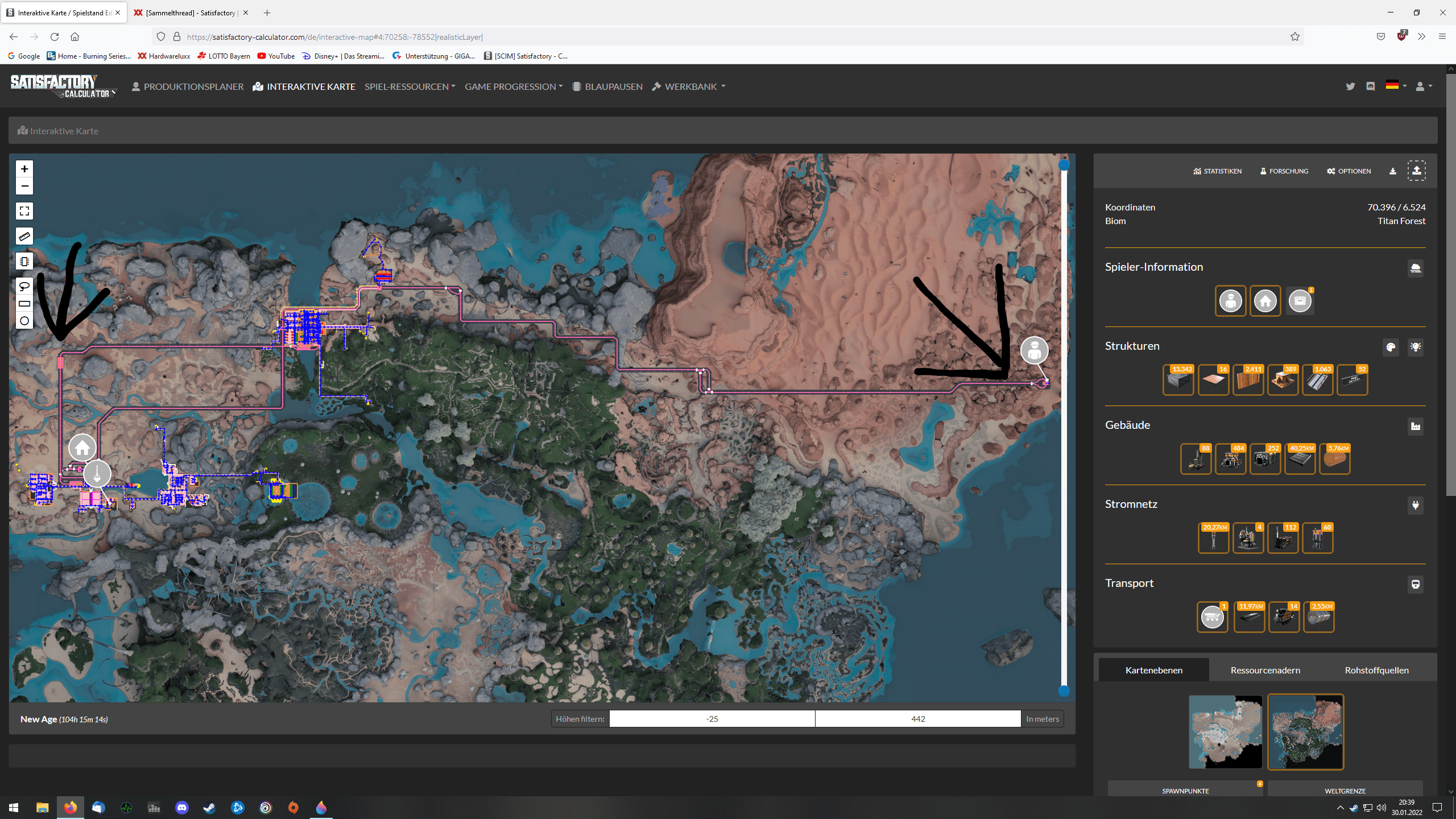Toggle the HUB home layer

1265,301
